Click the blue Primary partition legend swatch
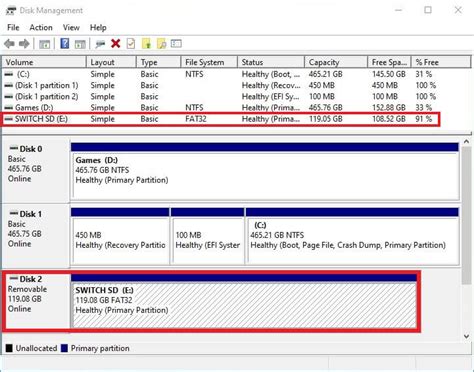This screenshot has width=474, height=372. [64, 348]
